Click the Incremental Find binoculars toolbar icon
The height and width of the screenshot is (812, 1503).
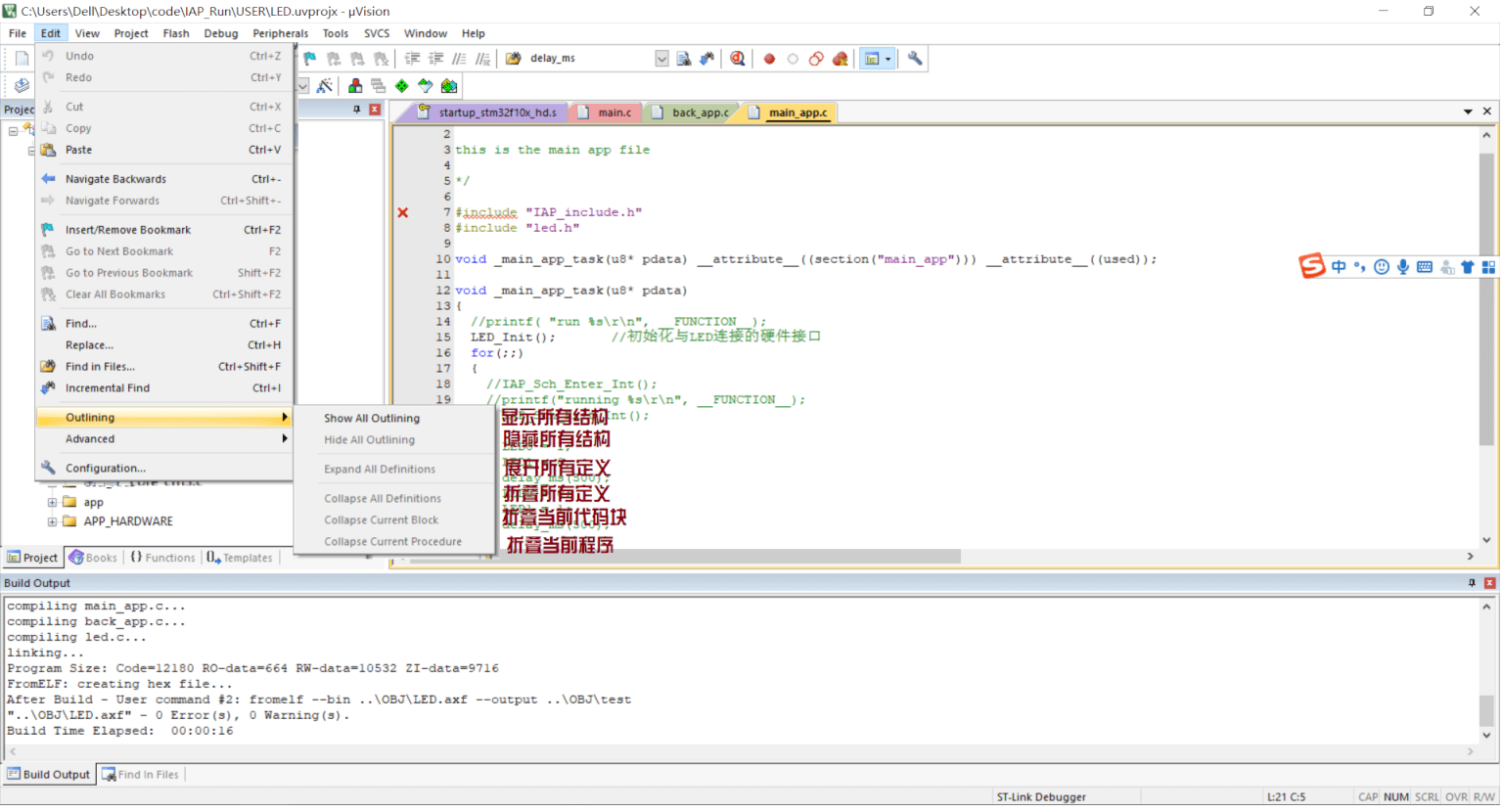(x=706, y=59)
